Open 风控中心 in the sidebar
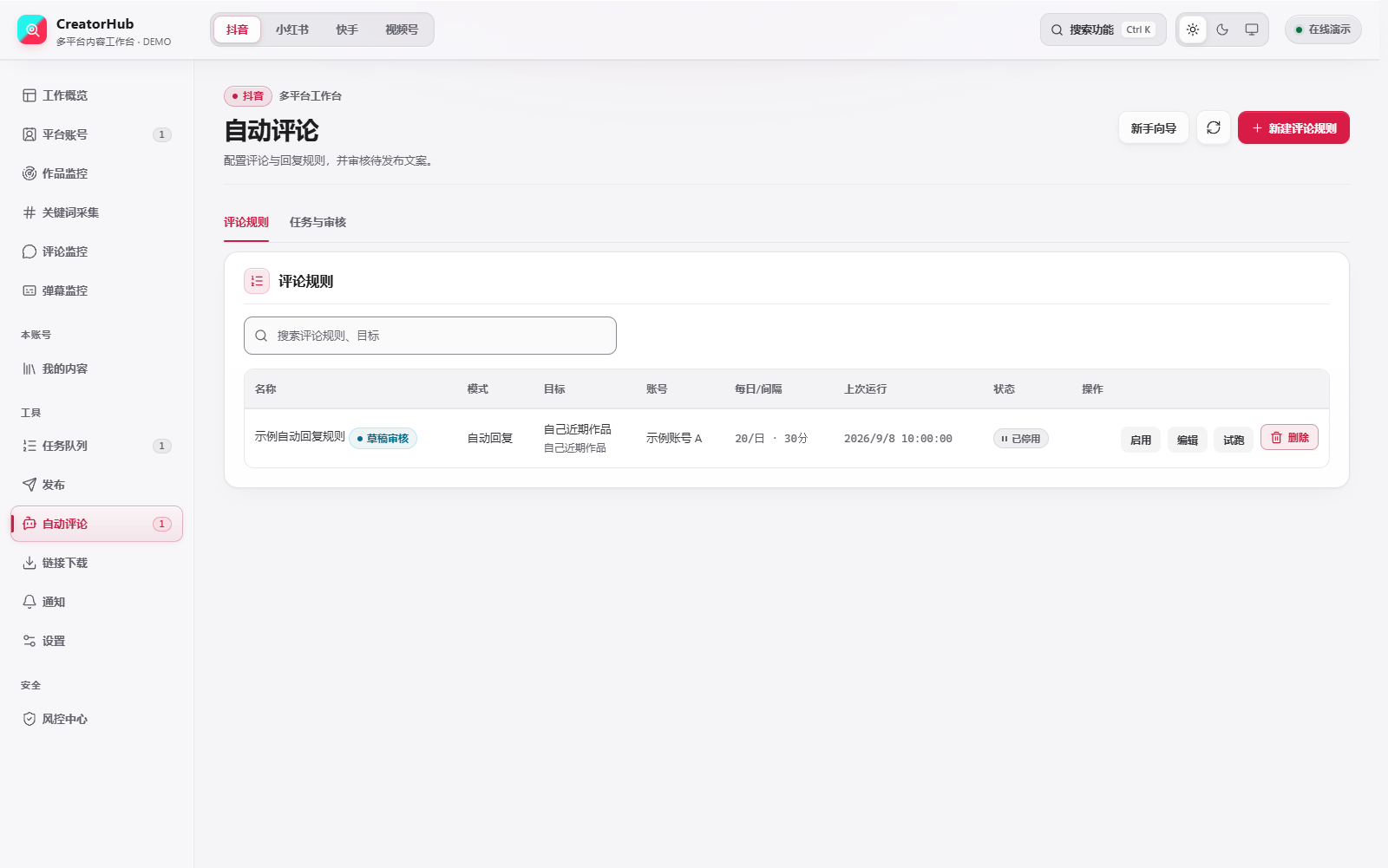 (x=96, y=719)
